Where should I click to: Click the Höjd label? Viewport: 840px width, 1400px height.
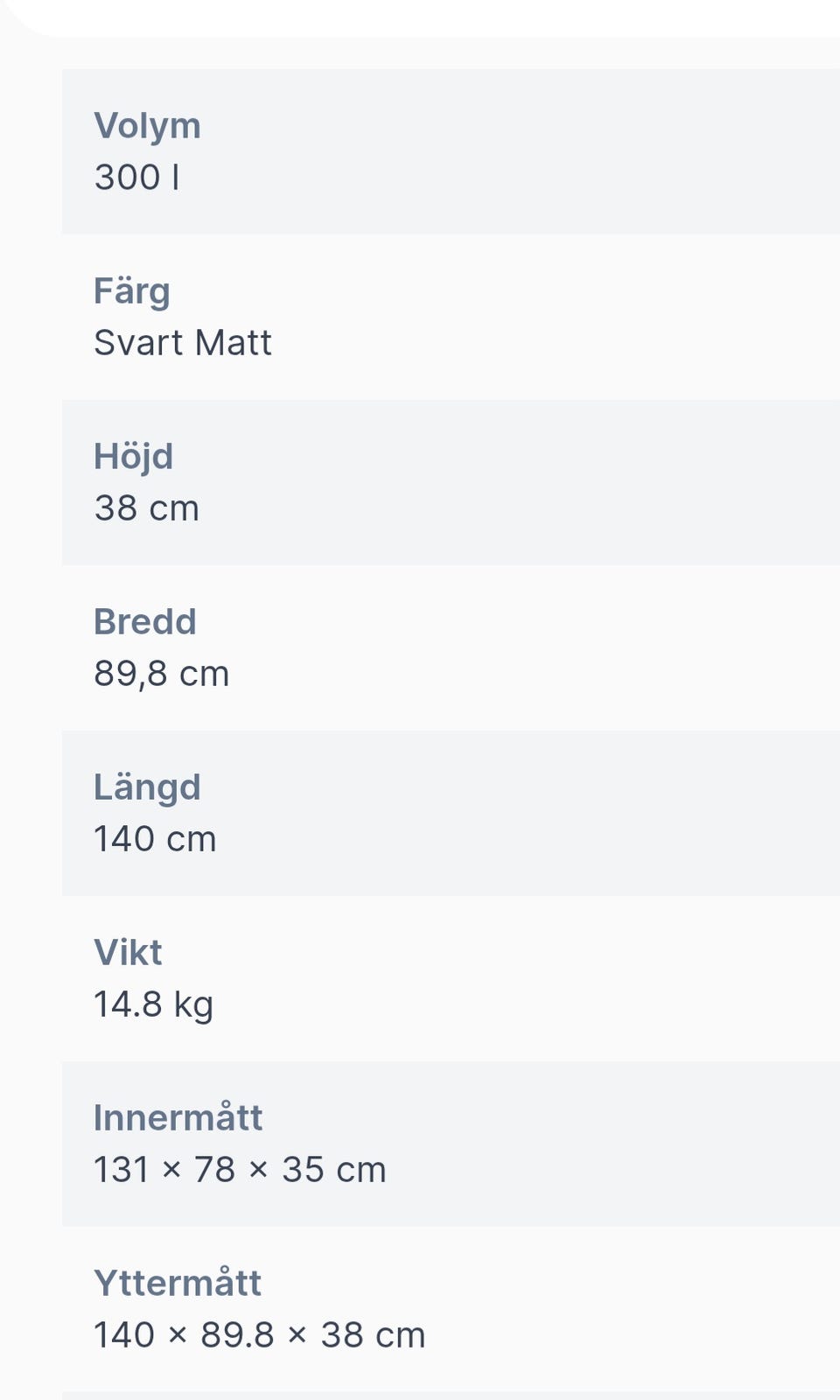133,456
